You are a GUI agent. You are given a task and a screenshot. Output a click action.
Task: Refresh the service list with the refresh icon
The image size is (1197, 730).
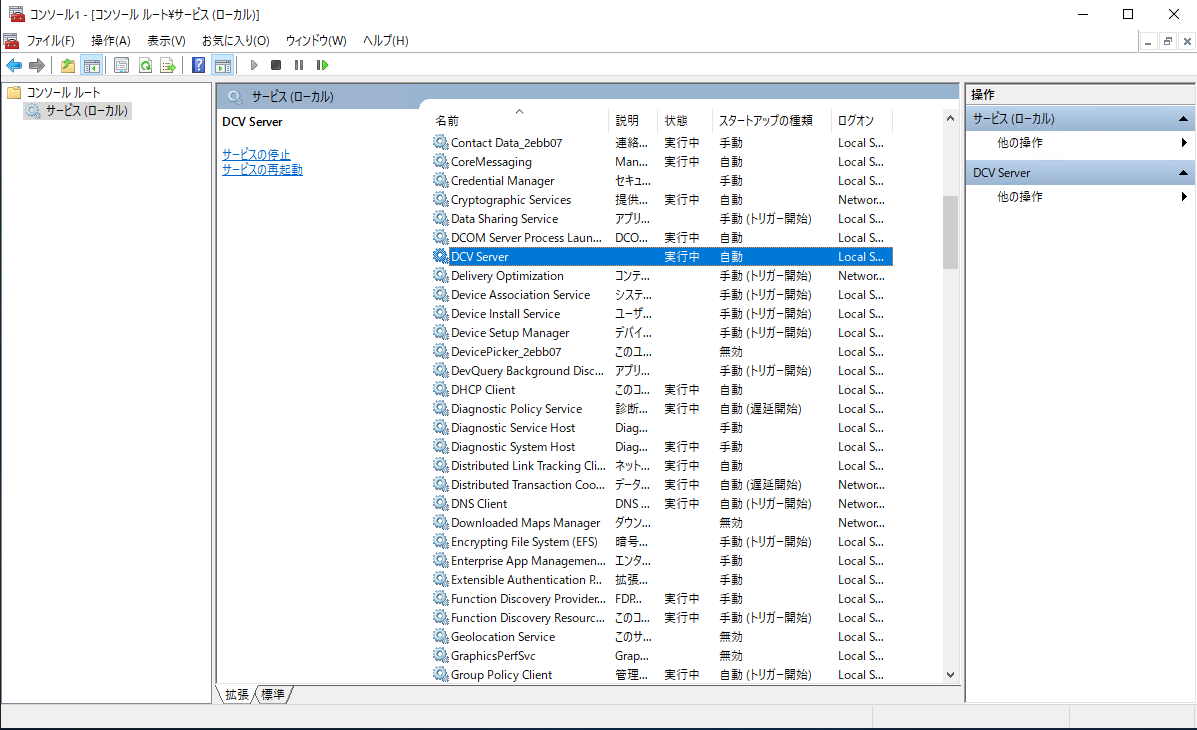tap(145, 65)
